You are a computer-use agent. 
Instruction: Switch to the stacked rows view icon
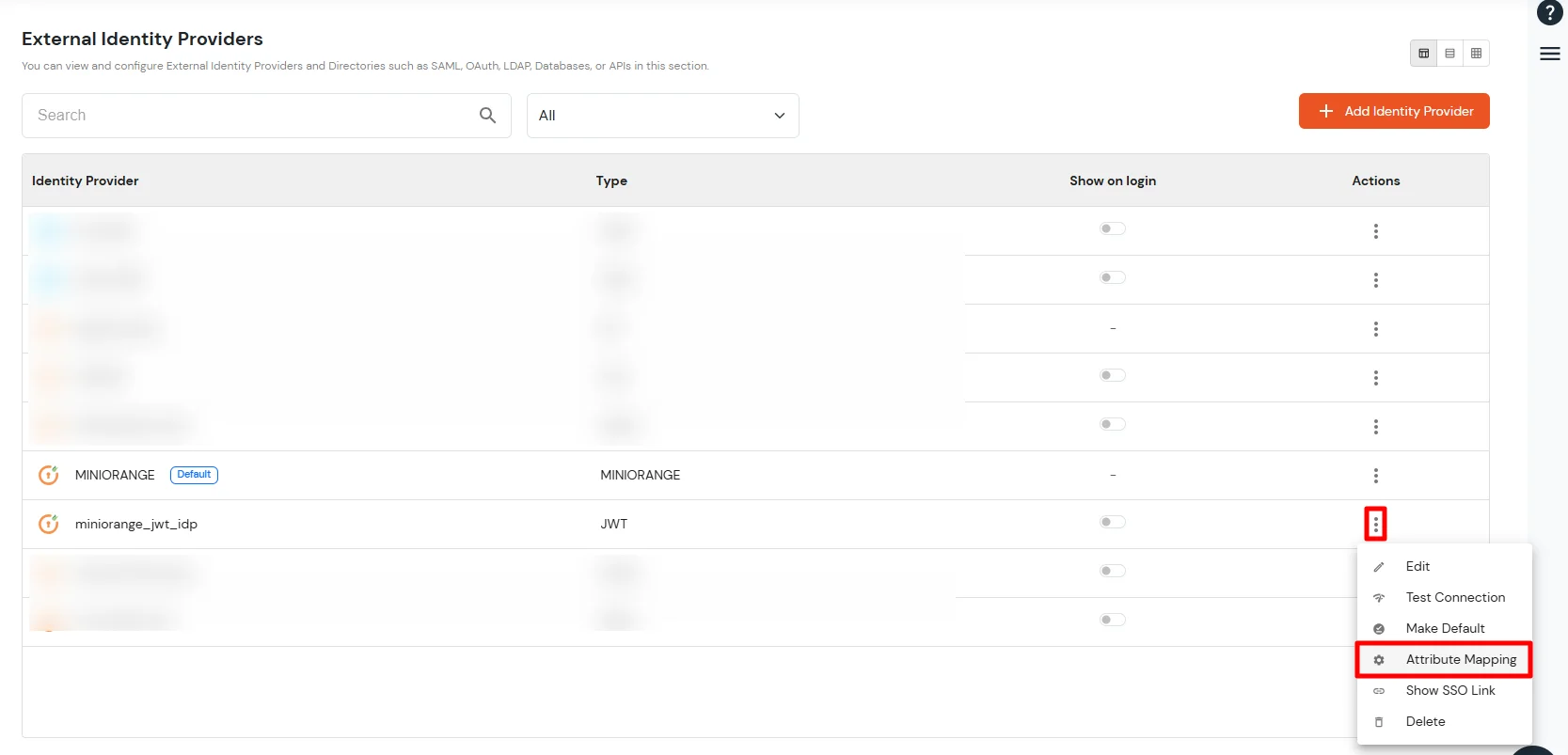[x=1449, y=54]
